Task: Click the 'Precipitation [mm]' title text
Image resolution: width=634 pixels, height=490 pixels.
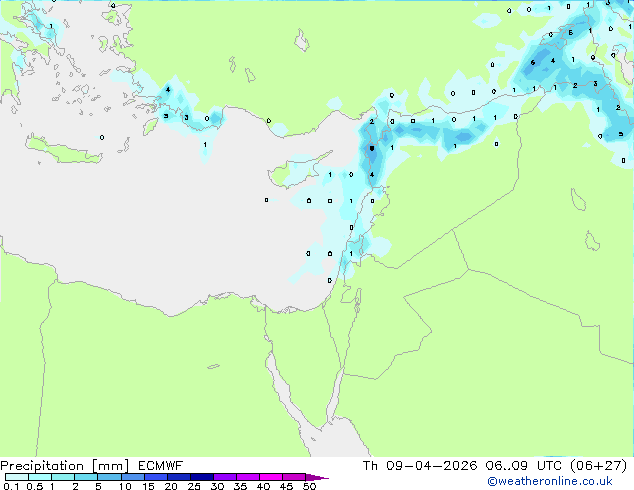Action: coord(65,466)
